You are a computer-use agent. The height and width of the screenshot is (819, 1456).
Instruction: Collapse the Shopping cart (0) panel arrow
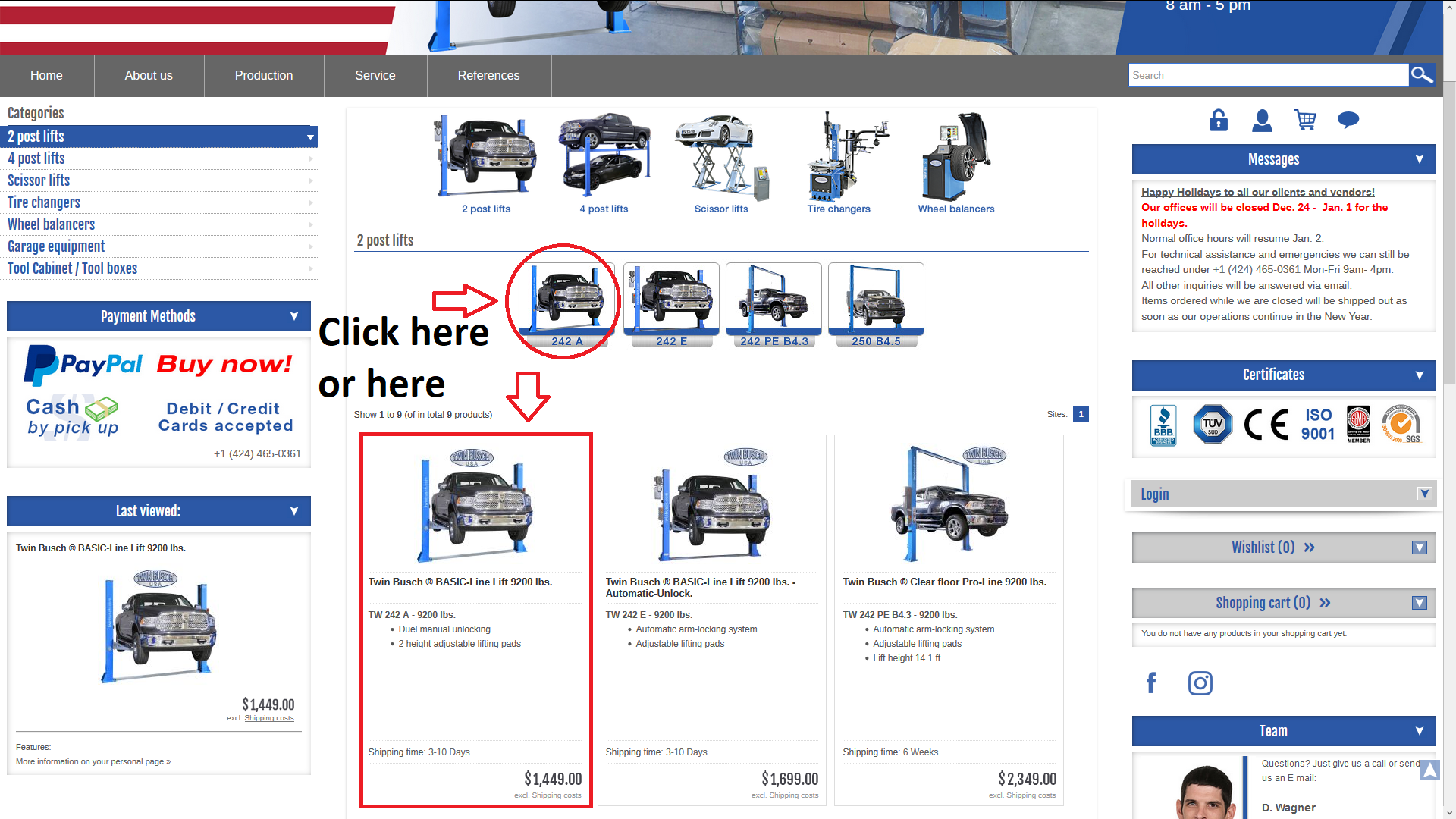click(1420, 603)
